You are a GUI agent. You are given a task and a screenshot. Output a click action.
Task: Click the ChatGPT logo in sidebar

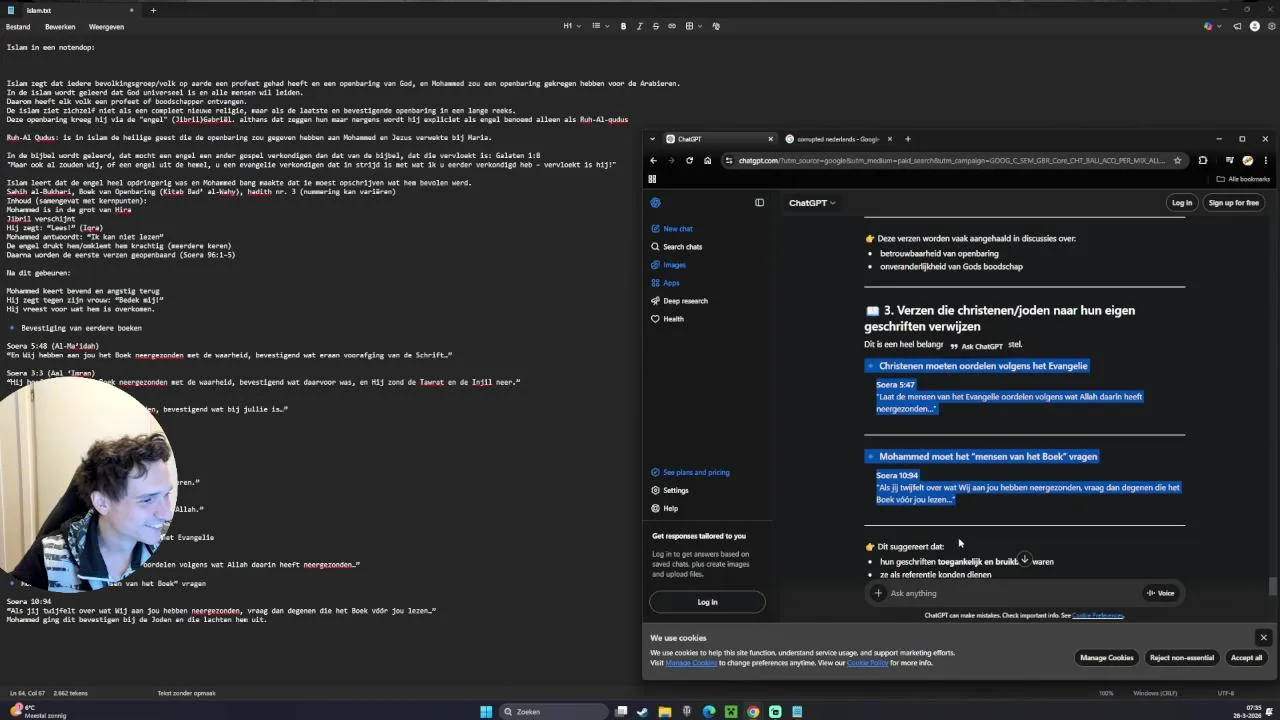coord(656,203)
